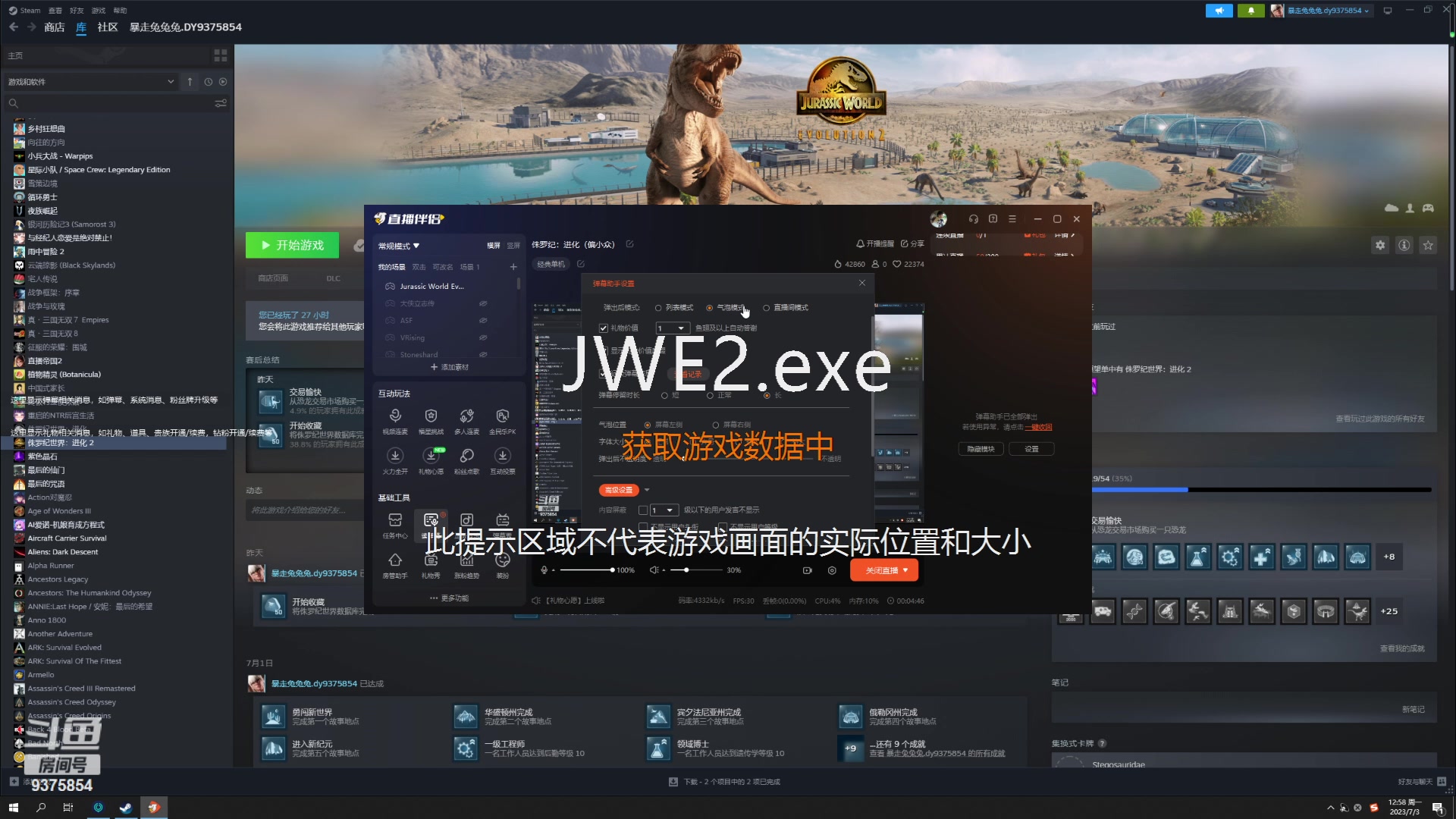Click the recording camera icon beside 关闭直播
The width and height of the screenshot is (1456, 819).
click(x=808, y=570)
